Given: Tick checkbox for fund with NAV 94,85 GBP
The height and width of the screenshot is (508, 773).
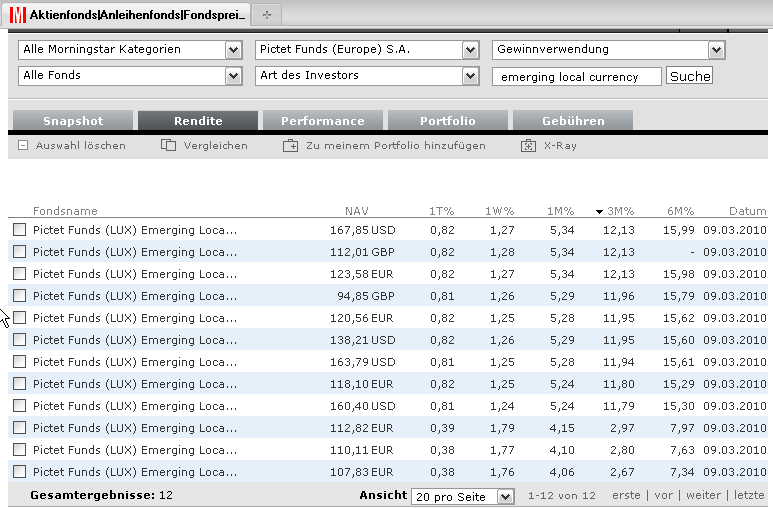Looking at the screenshot, I should click(19, 295).
